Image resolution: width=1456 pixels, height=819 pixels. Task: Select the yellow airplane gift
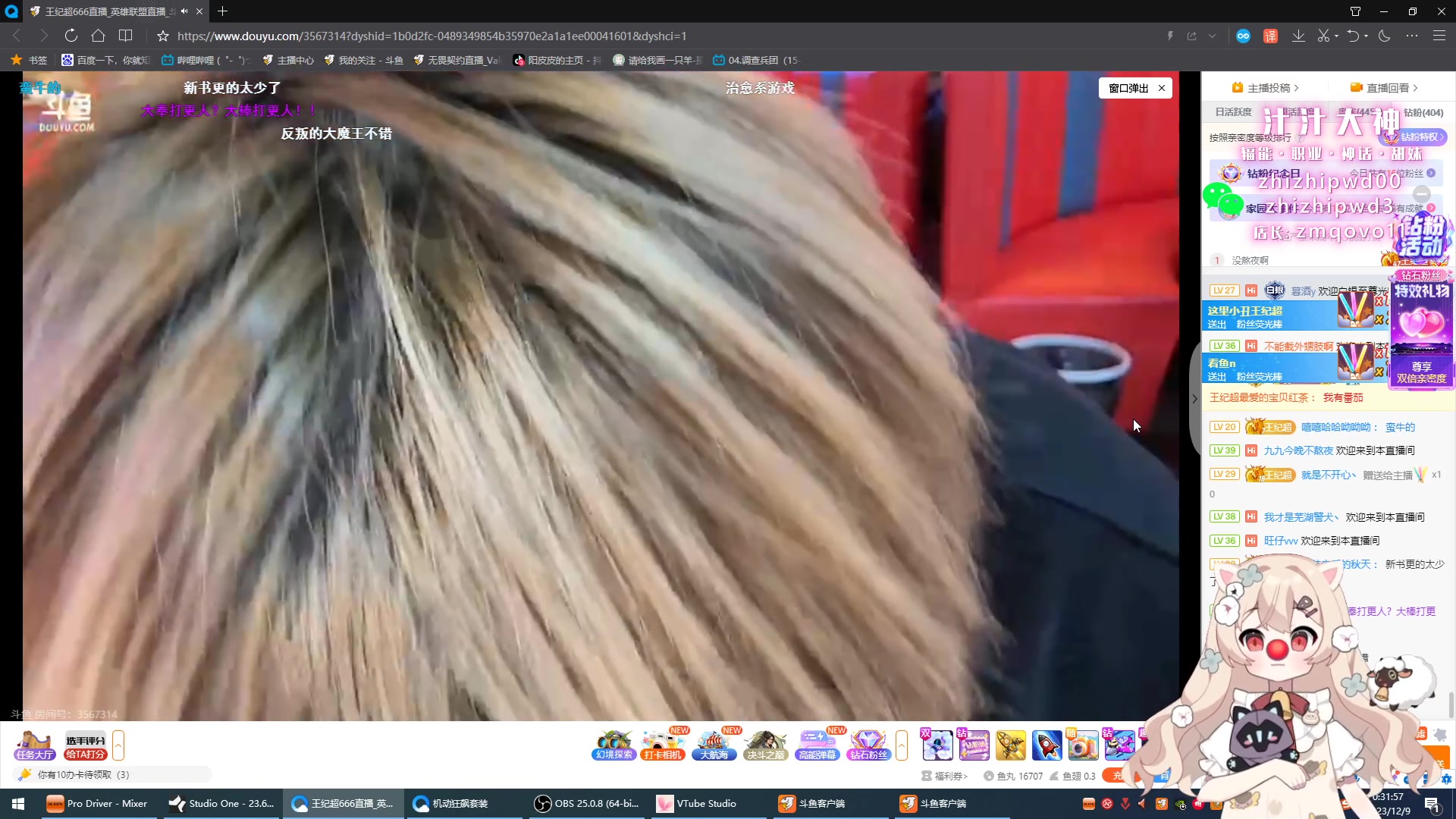point(1010,745)
